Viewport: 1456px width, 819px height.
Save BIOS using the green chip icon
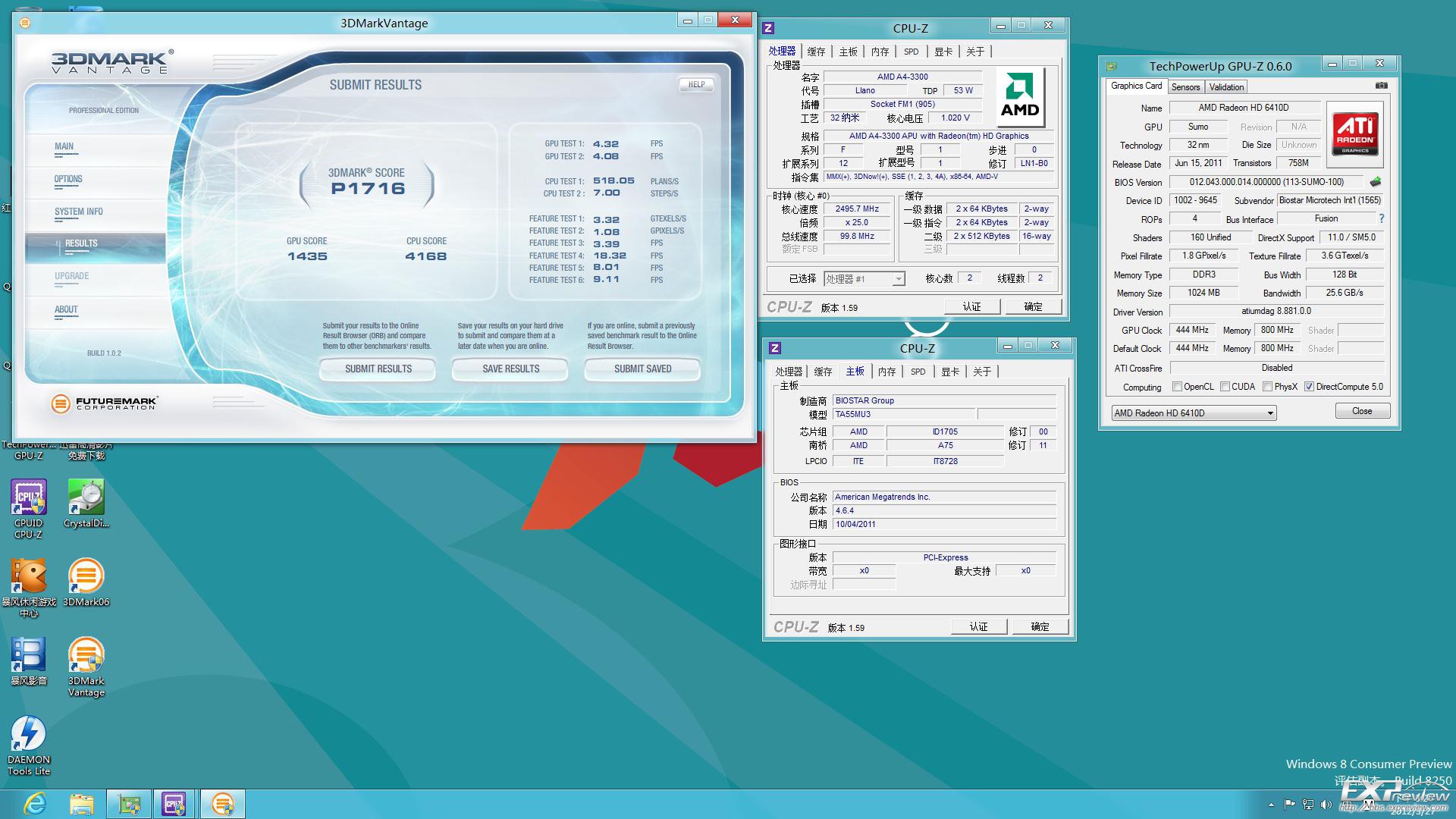point(1376,182)
